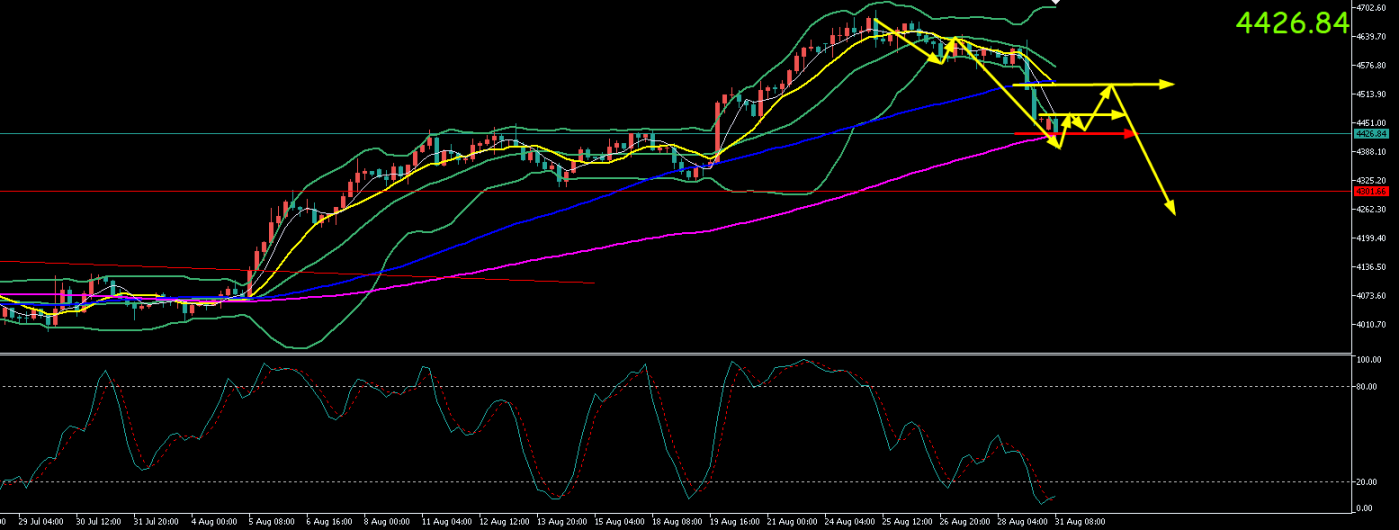Click the large green 4426.84 price display

(x=1292, y=24)
